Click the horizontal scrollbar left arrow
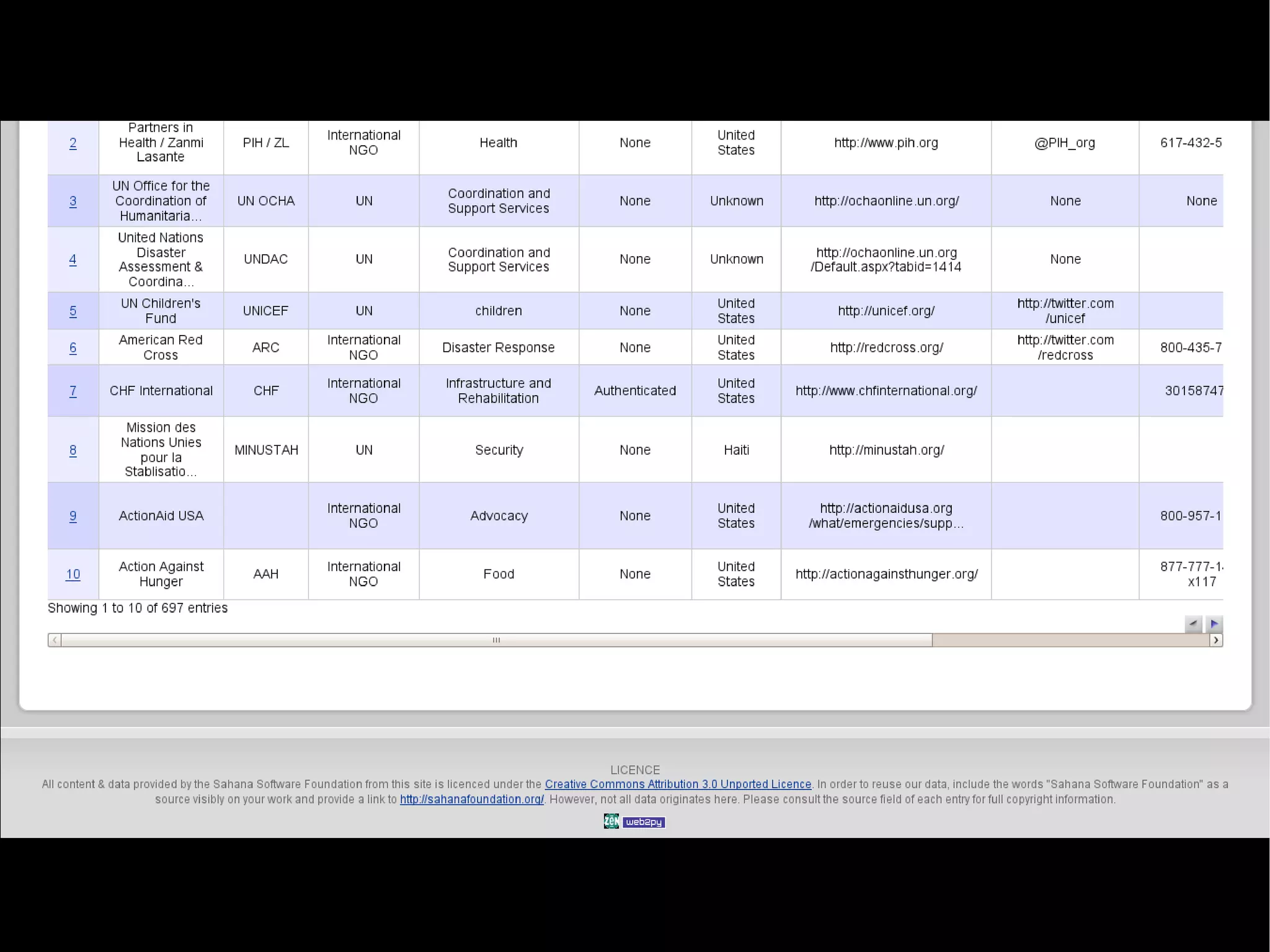 tap(55, 640)
